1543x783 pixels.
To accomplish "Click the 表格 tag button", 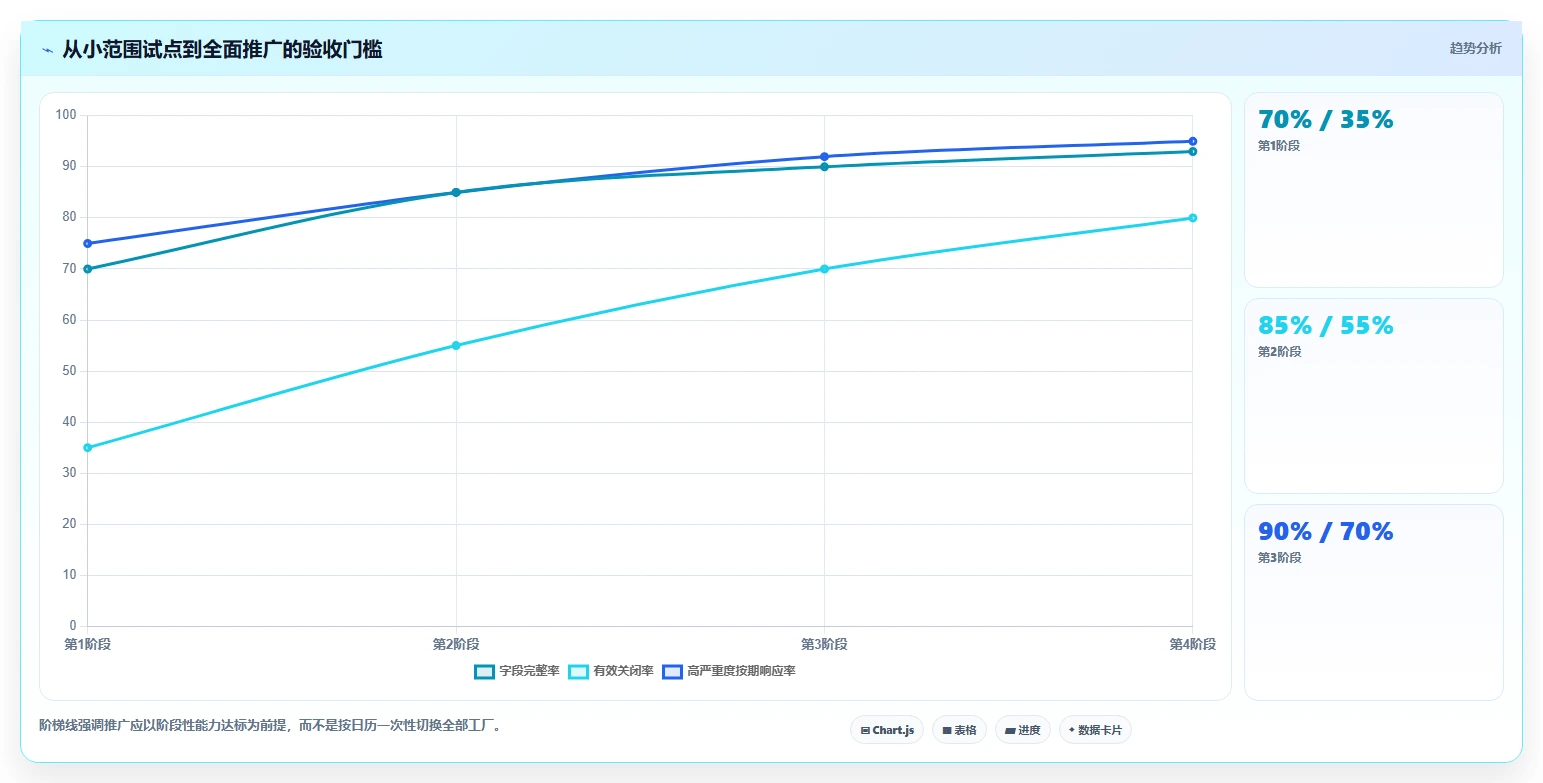I will tap(959, 730).
